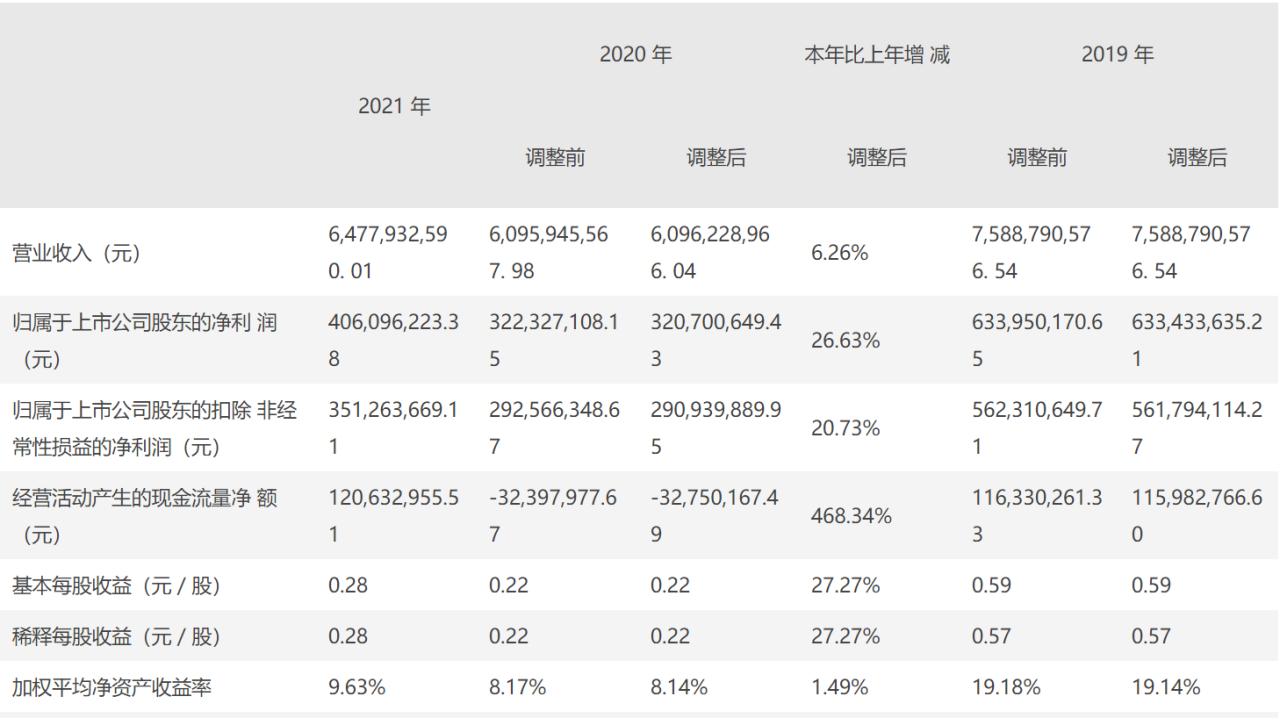Viewport: 1280px width, 718px height.
Task: Select the value 290,939,889.95
Action: (715, 428)
